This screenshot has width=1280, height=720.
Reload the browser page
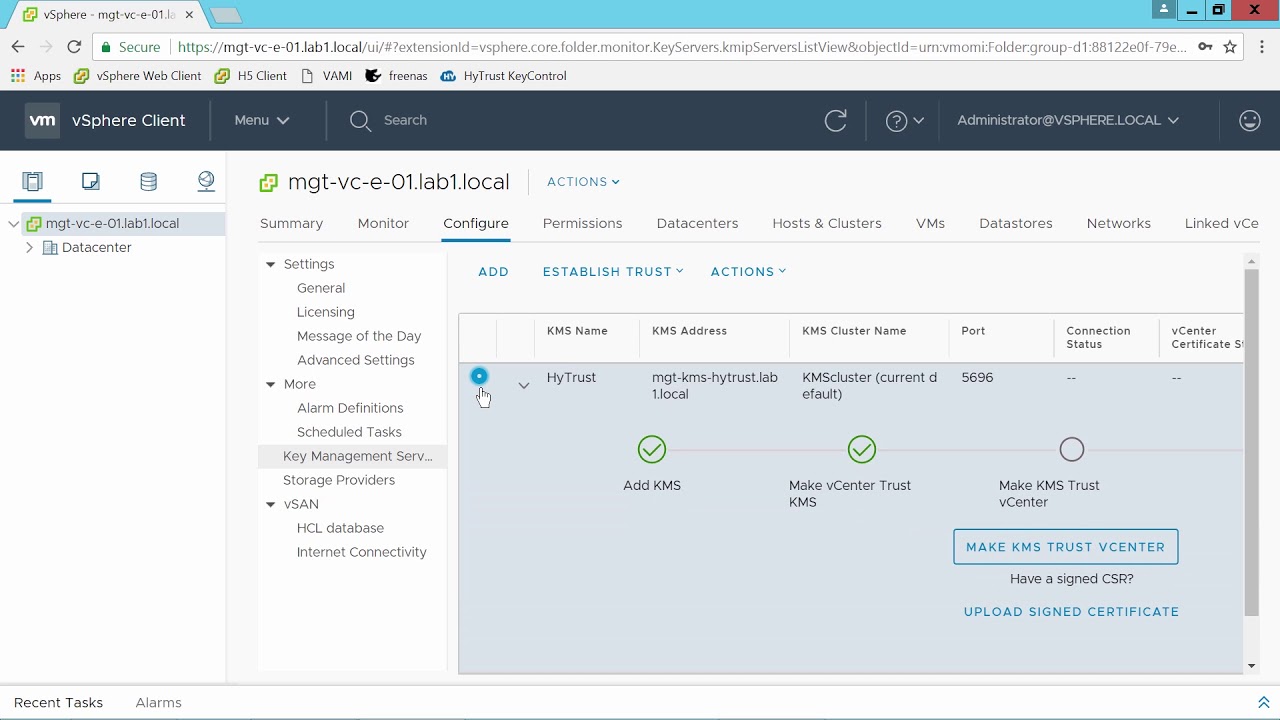coord(74,47)
